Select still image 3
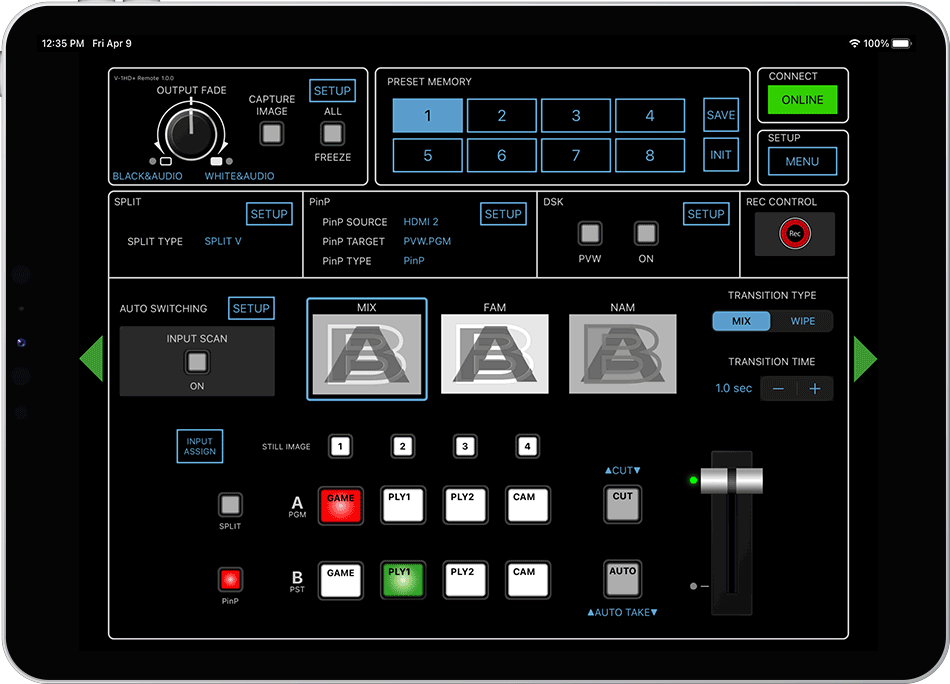950x684 pixels. [464, 447]
